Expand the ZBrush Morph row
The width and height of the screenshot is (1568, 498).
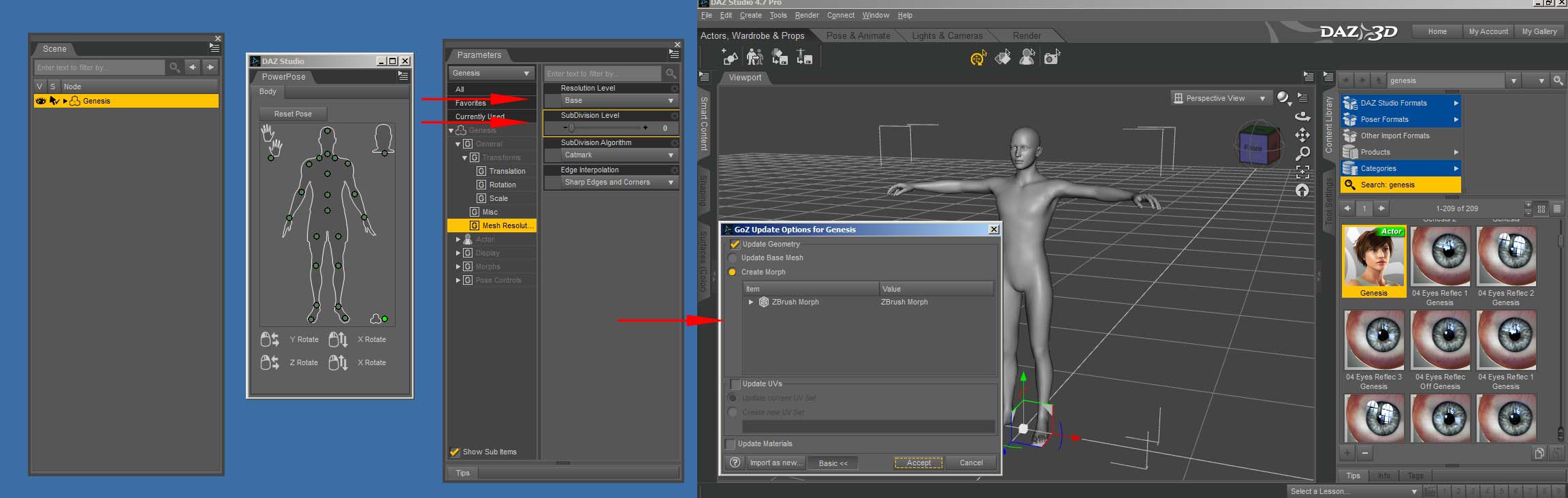(751, 302)
